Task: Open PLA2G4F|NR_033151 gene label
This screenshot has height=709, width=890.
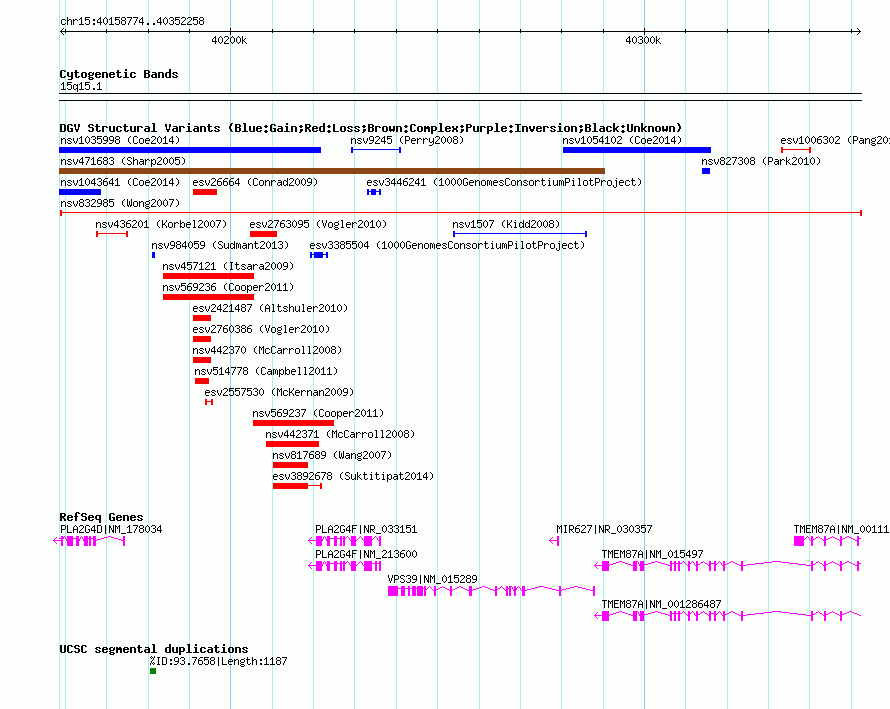Action: [x=366, y=530]
